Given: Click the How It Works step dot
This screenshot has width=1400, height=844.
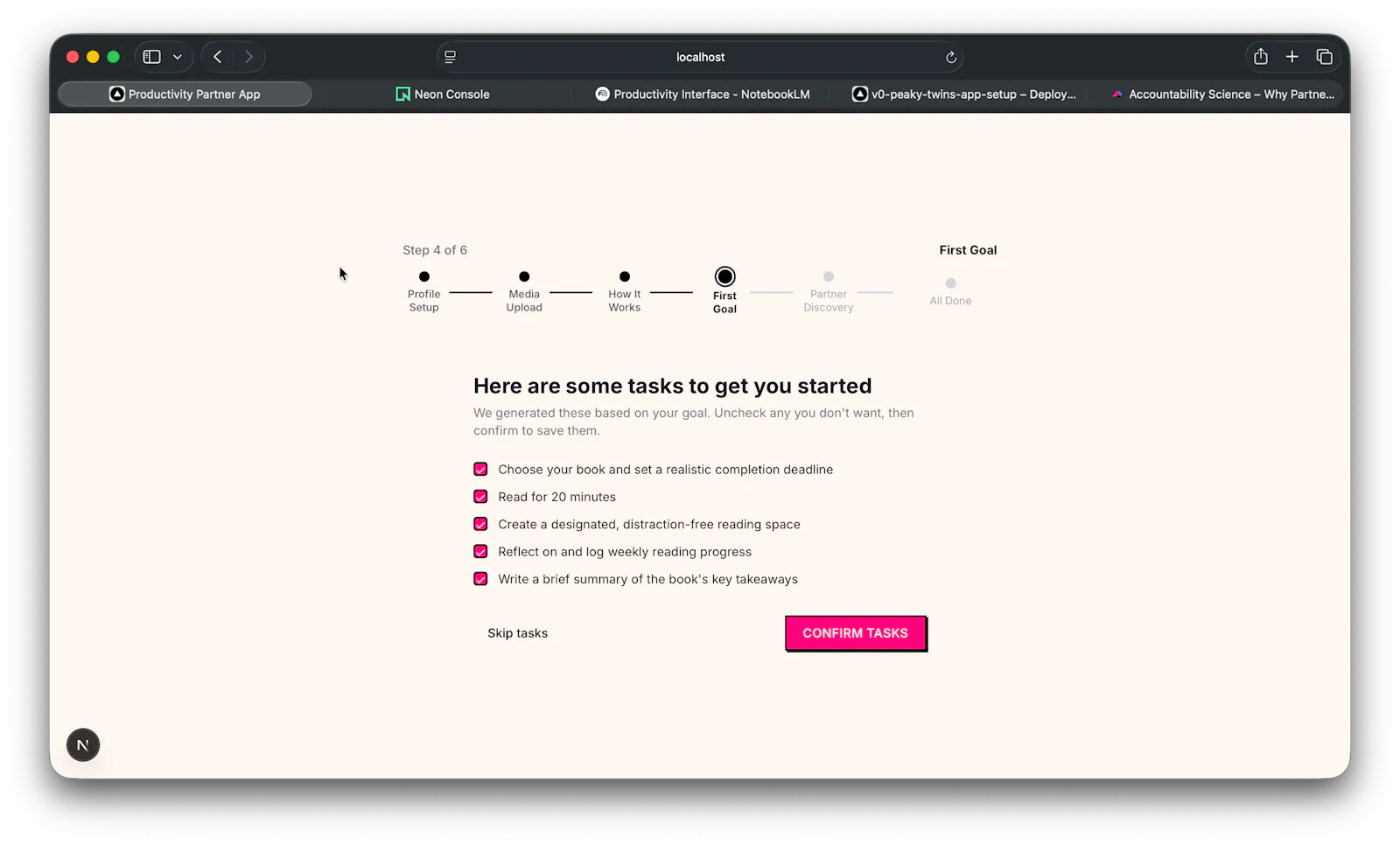Looking at the screenshot, I should coord(625,276).
